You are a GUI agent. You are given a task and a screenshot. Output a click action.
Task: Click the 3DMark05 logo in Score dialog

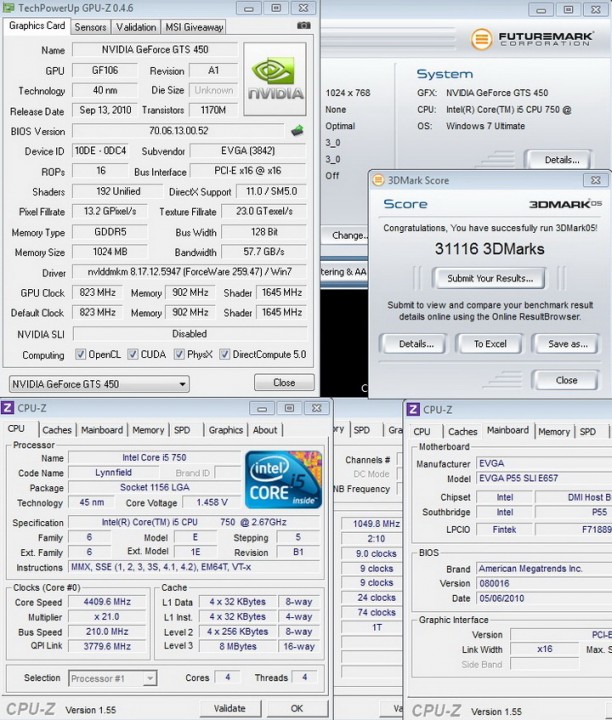(565, 204)
